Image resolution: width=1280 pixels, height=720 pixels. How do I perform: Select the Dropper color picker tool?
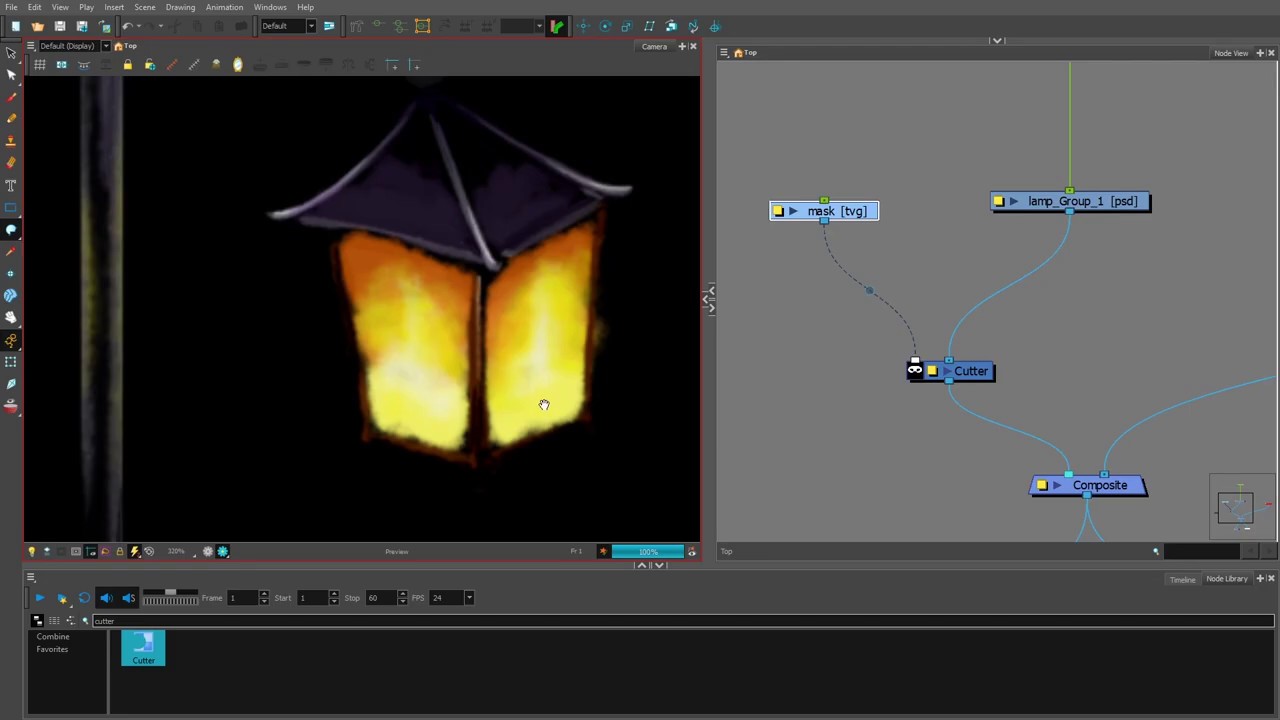11,251
